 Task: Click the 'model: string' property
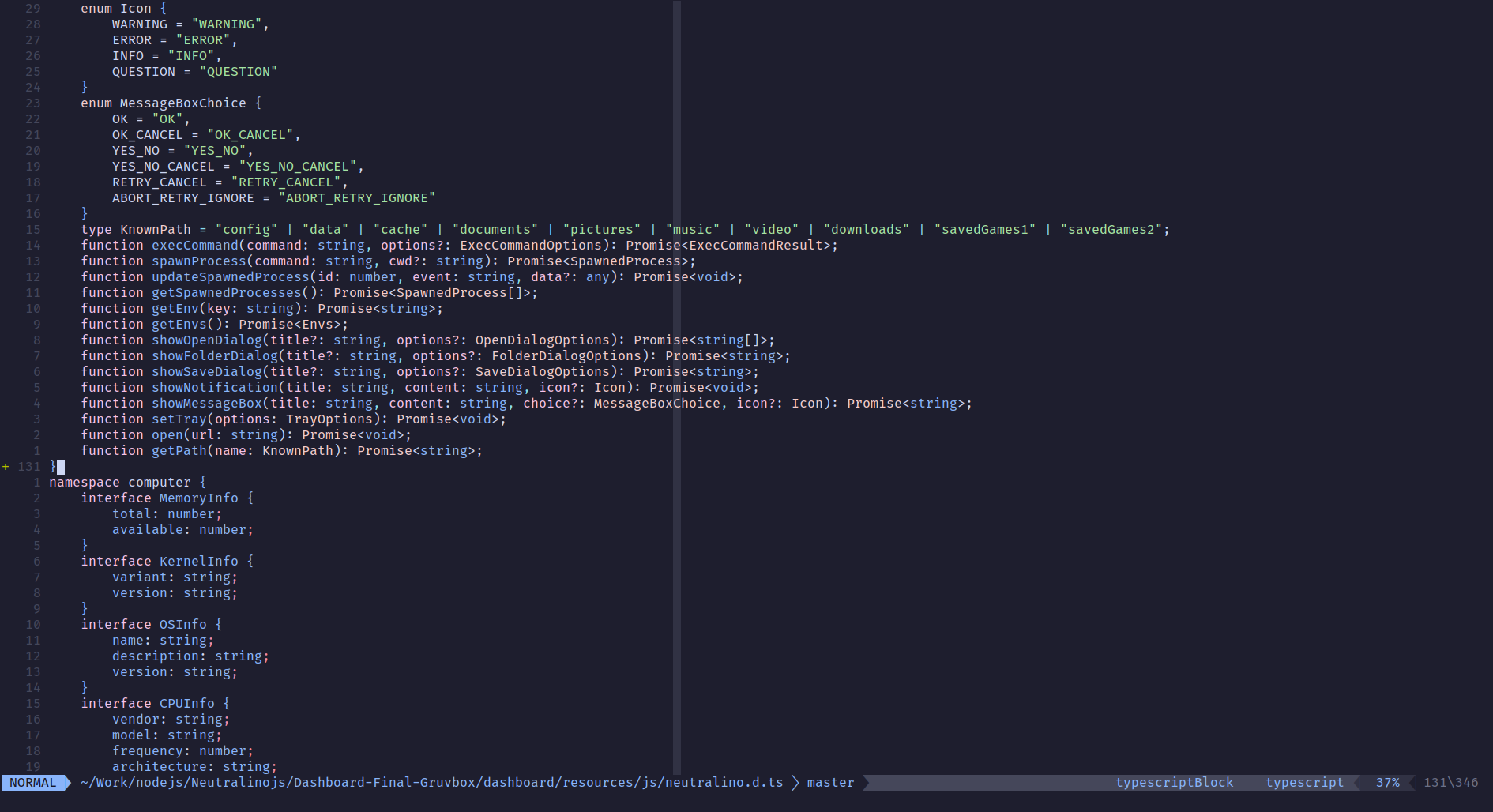point(167,735)
